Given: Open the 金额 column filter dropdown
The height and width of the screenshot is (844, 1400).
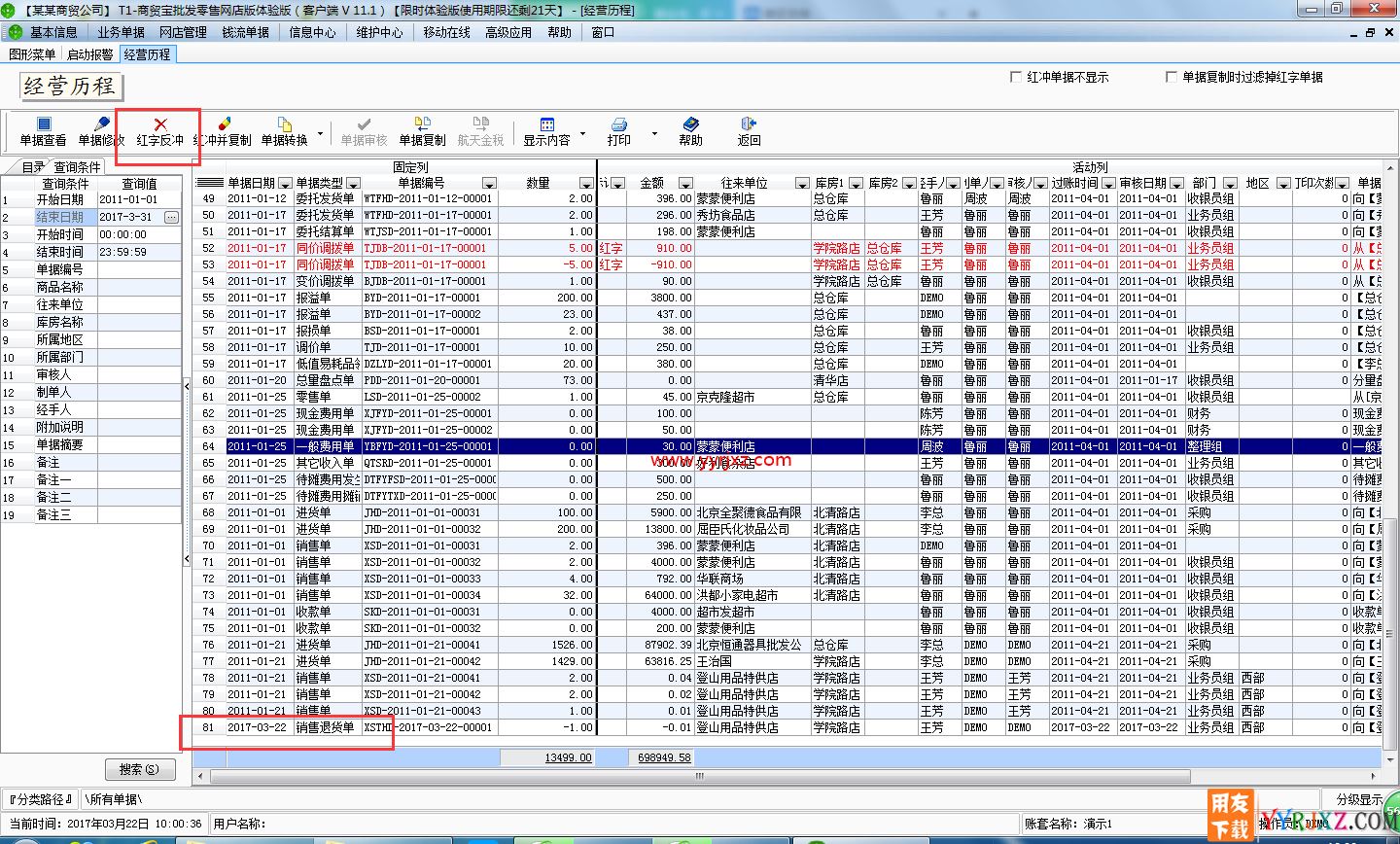Looking at the screenshot, I should pyautogui.click(x=685, y=183).
